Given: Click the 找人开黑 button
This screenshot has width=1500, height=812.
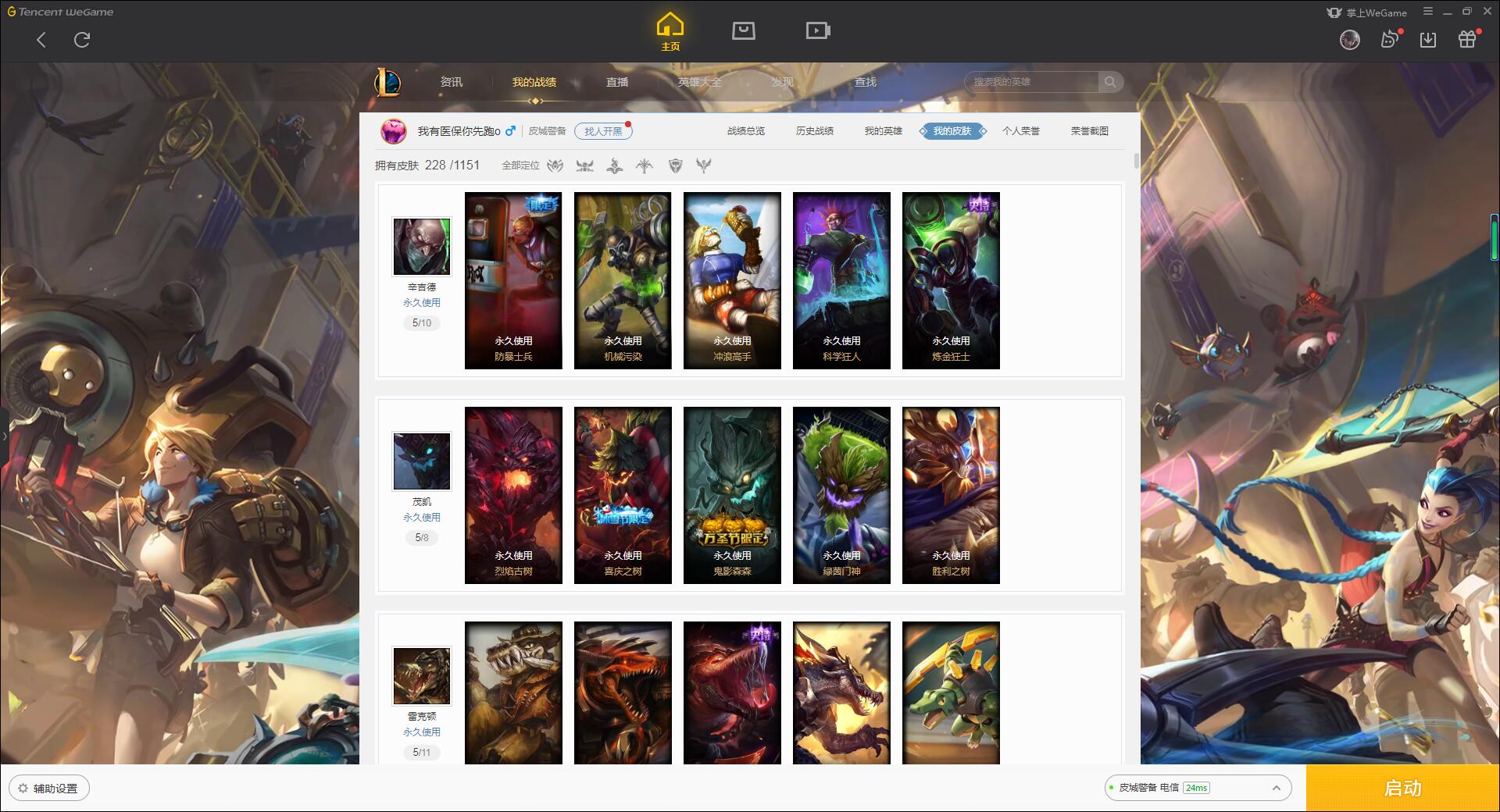Looking at the screenshot, I should click(603, 131).
